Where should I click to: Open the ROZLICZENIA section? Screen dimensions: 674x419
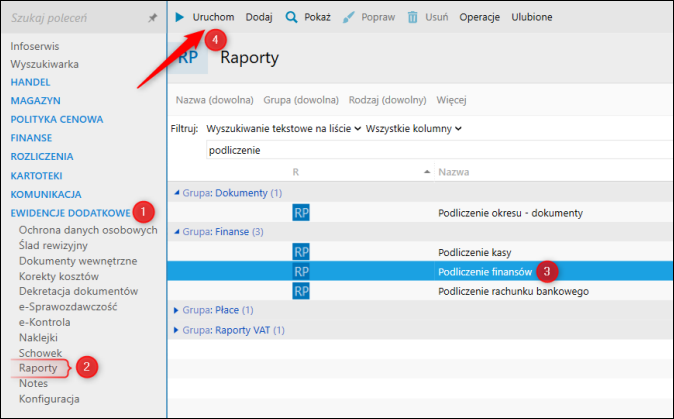pyautogui.click(x=42, y=156)
